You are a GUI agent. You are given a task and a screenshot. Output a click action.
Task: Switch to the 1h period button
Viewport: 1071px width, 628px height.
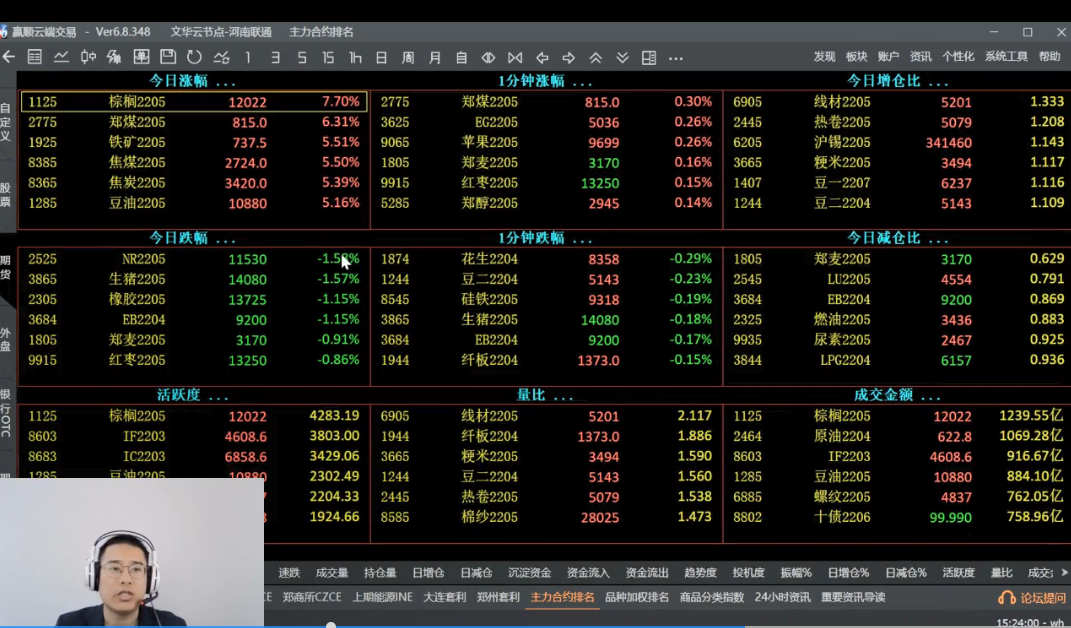355,57
